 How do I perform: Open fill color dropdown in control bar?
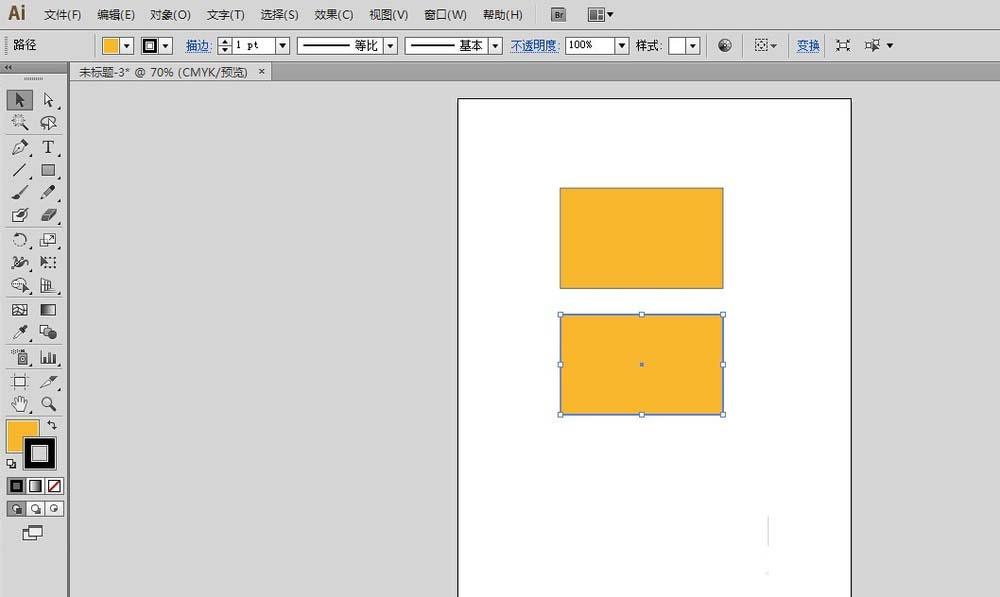[x=126, y=46]
